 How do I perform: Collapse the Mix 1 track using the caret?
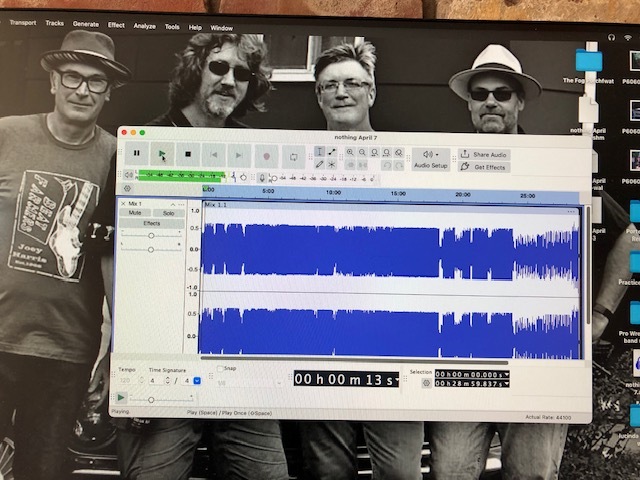[x=173, y=204]
